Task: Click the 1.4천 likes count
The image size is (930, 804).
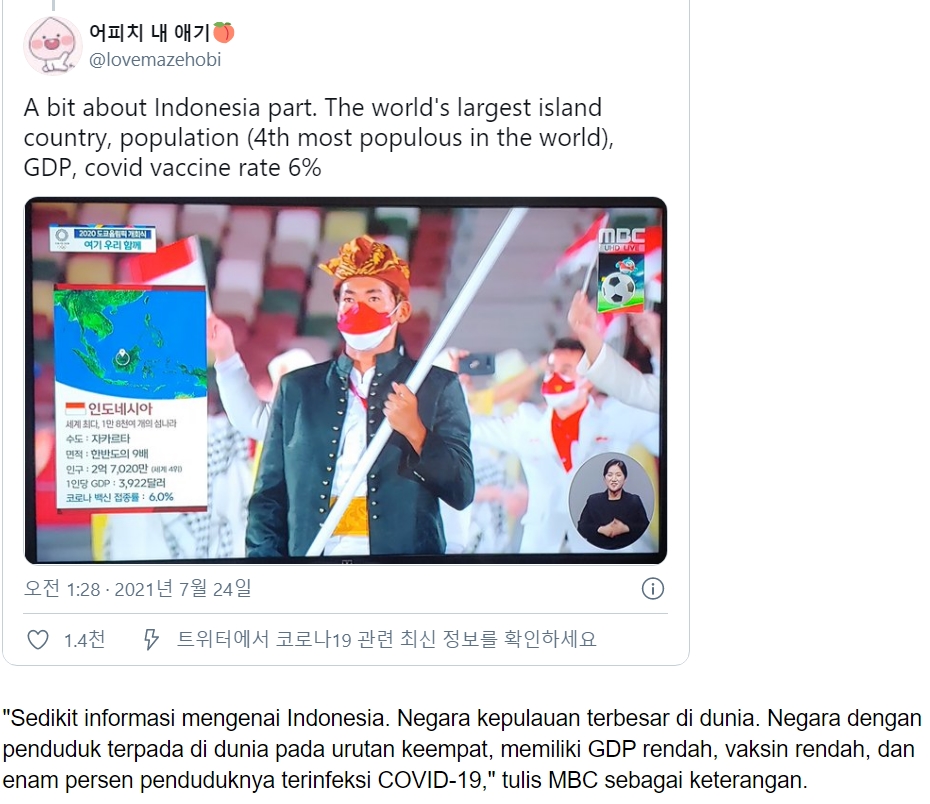Action: 85,640
